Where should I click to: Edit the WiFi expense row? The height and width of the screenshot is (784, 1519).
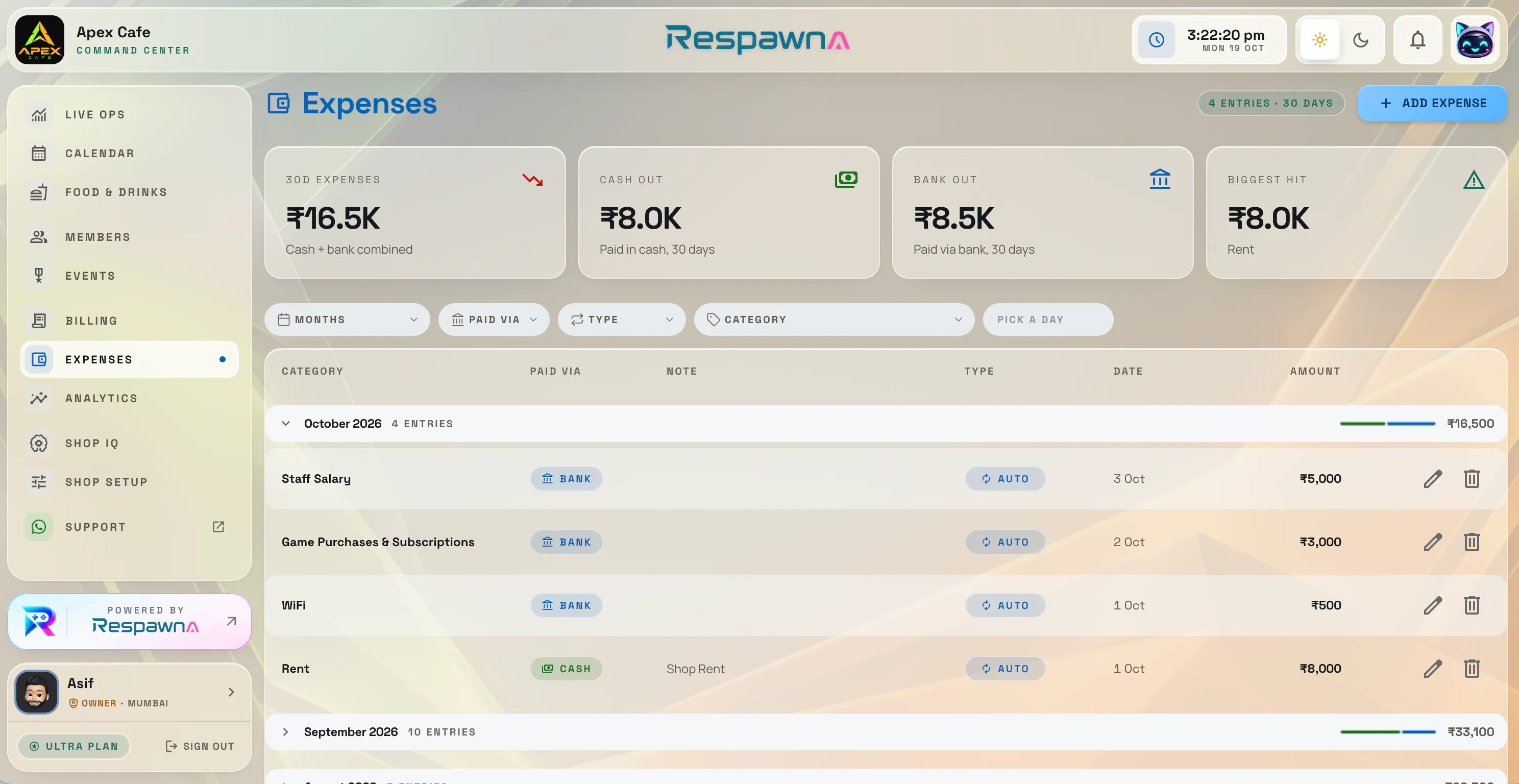pyautogui.click(x=1432, y=605)
